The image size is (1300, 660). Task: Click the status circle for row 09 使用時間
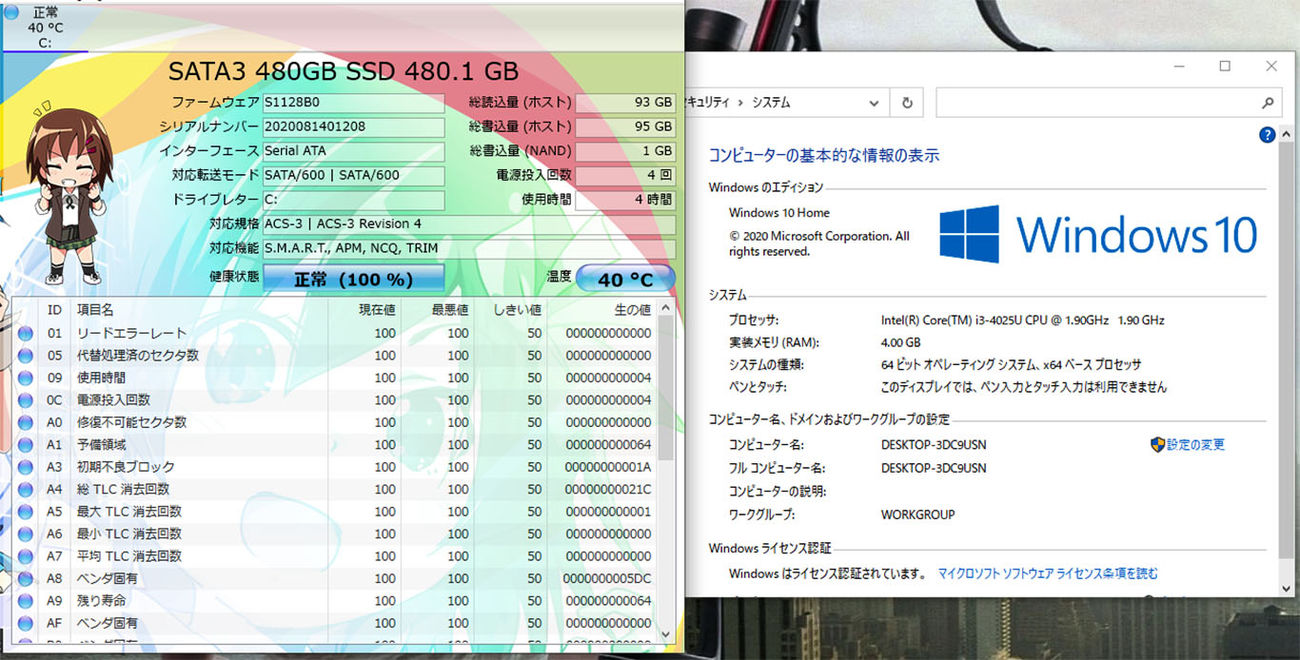pyautogui.click(x=26, y=378)
